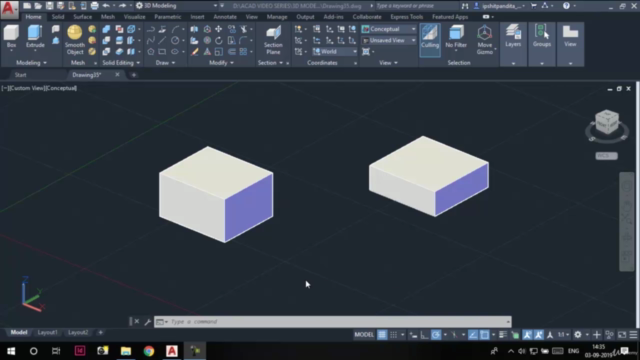
Task: Open the Drawing35 file tab
Action: click(87, 75)
